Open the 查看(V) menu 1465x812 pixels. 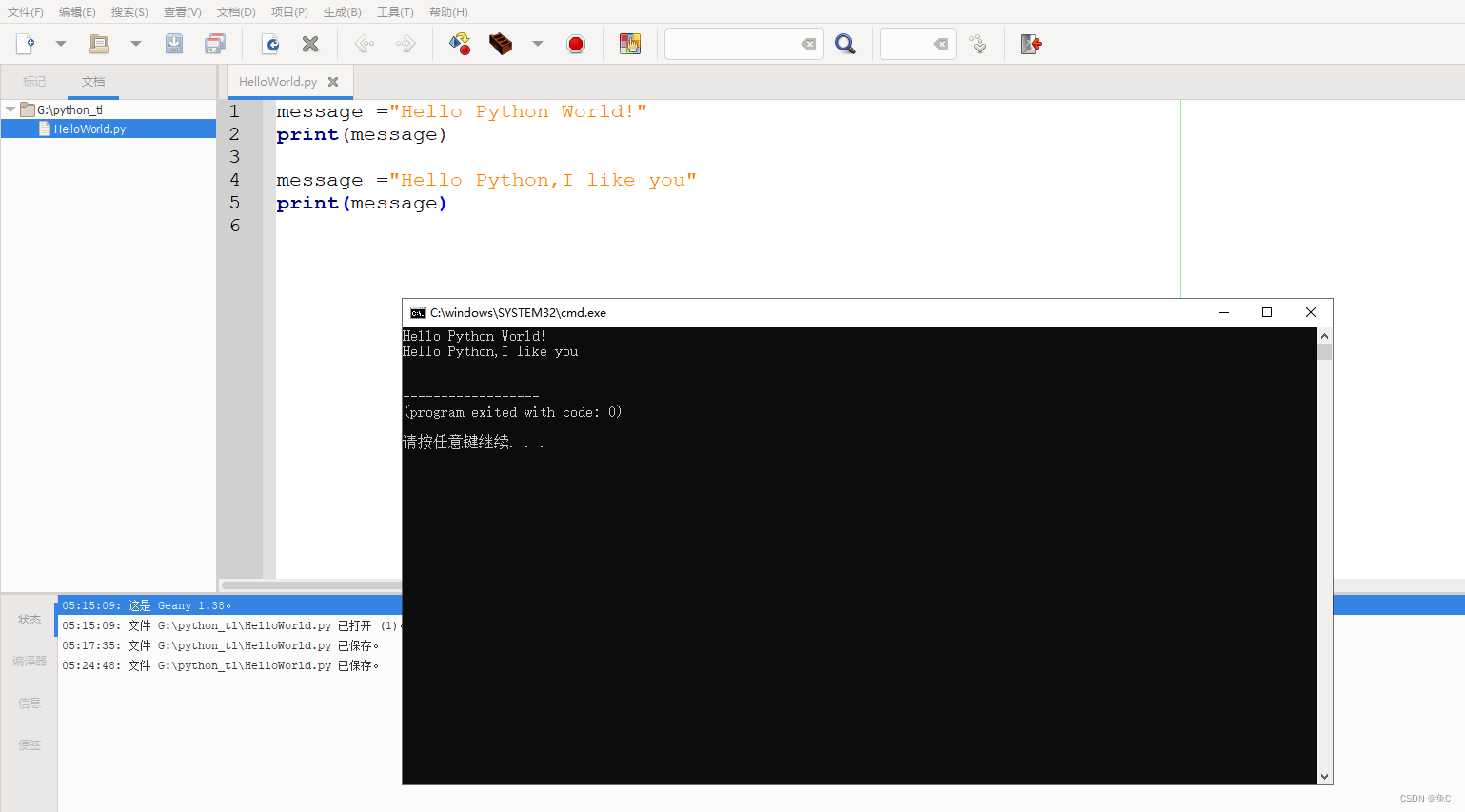click(183, 12)
